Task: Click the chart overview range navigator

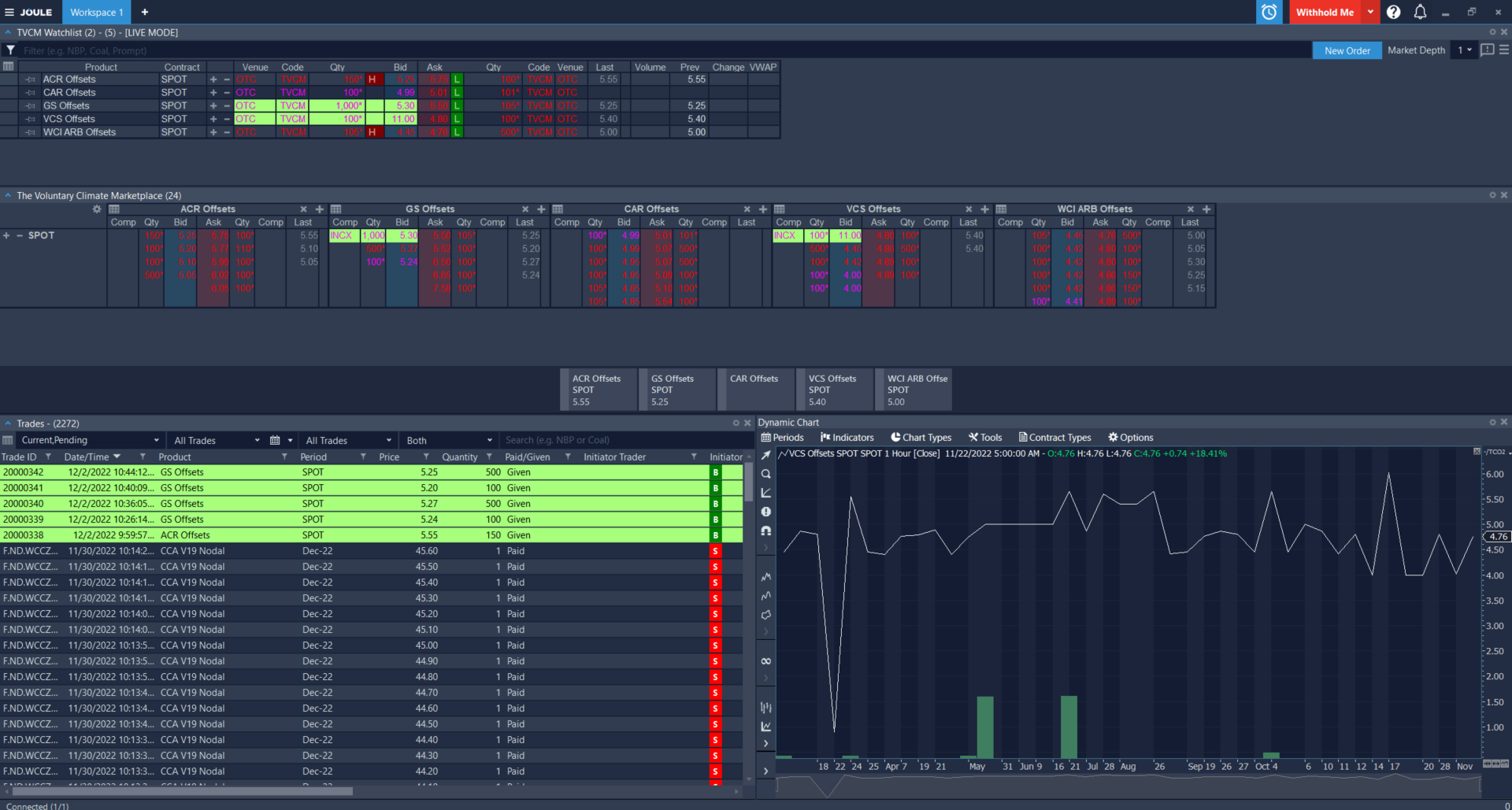Action: (1128, 785)
